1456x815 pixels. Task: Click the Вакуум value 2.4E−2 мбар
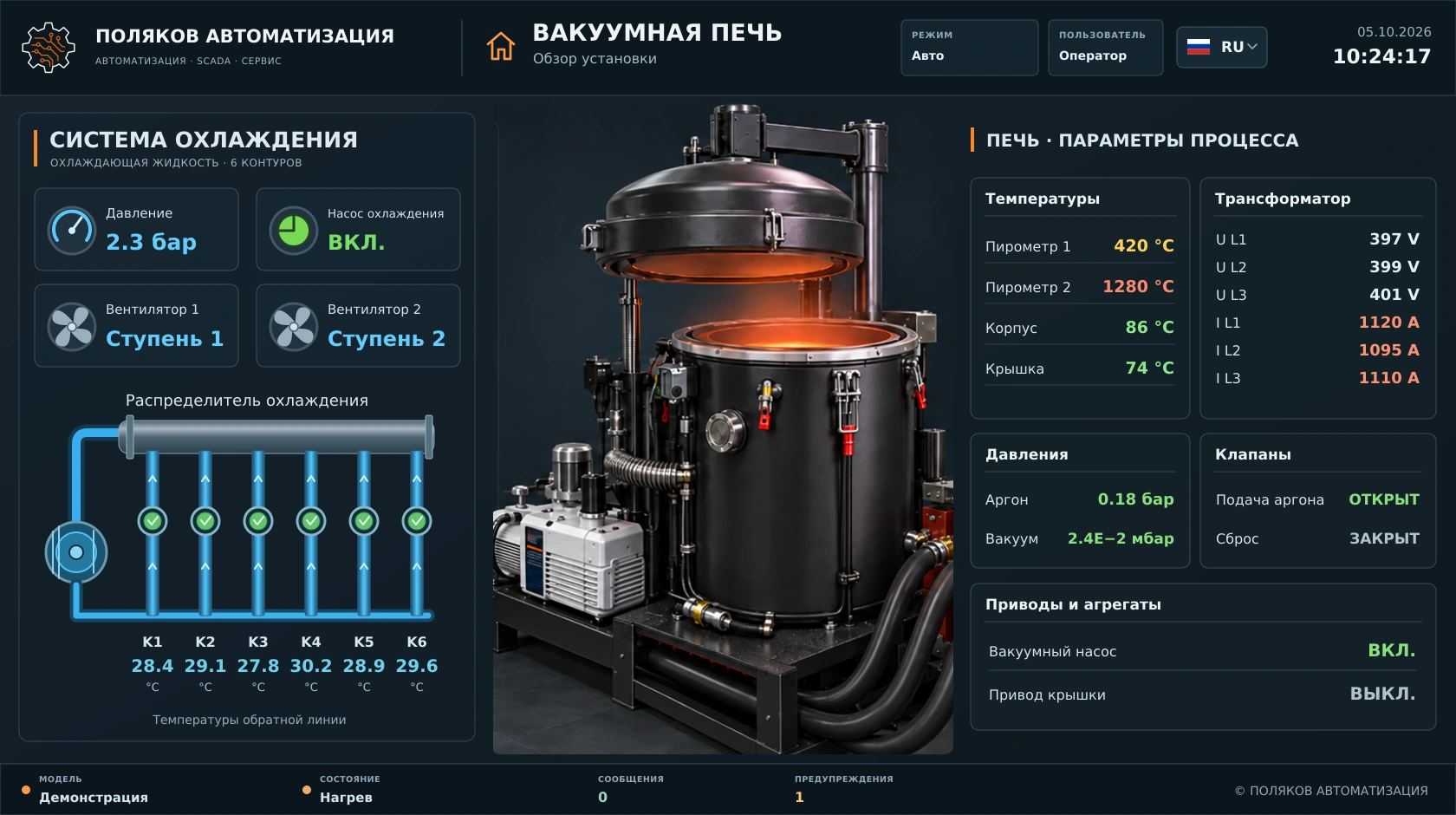pos(1121,538)
